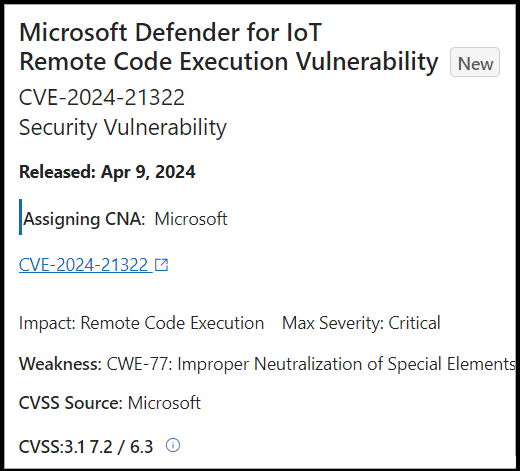Select the CWE-77 Improper Neutralization text
520x471 pixels.
311,364
